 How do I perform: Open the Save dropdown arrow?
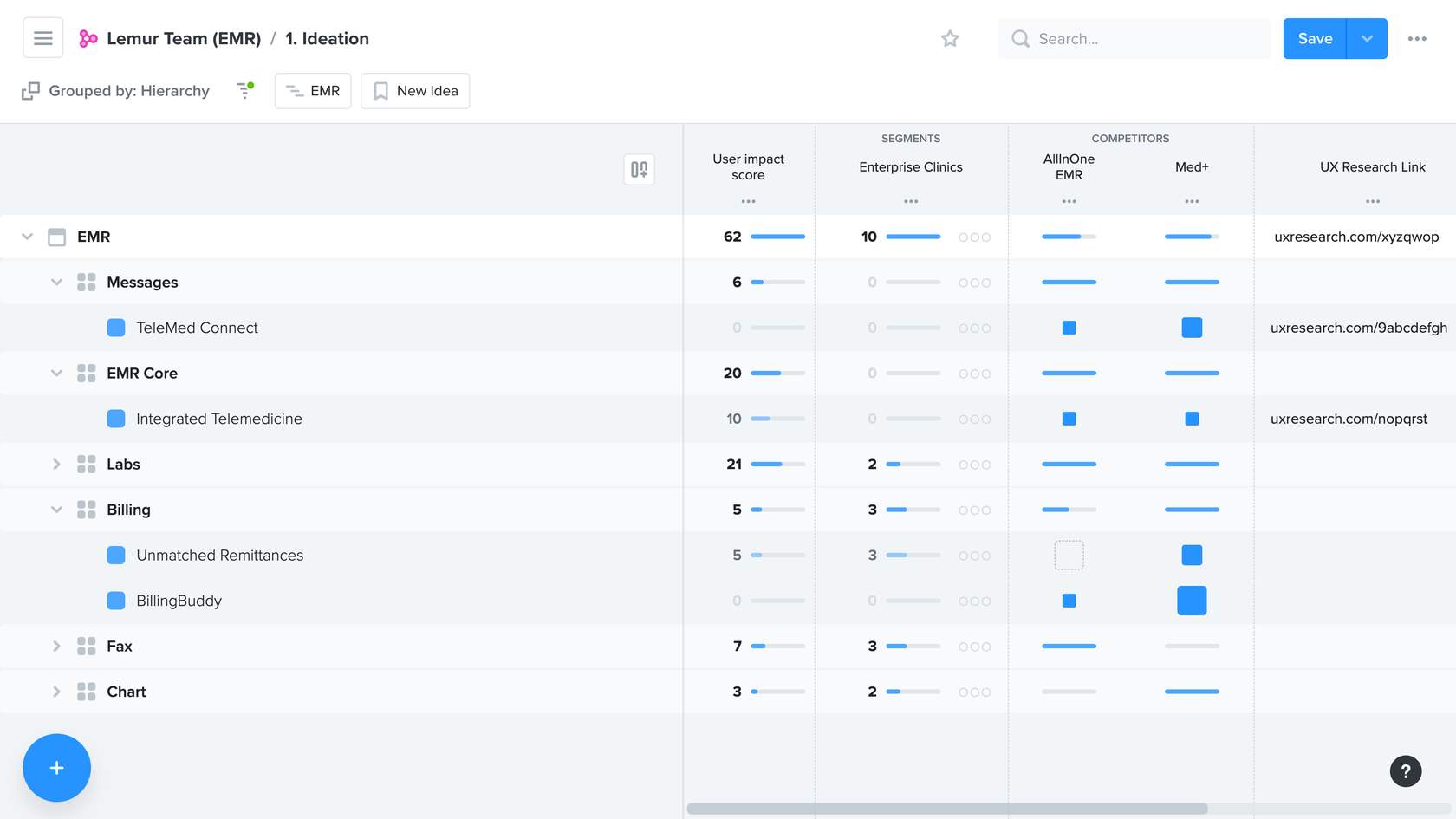pos(1367,39)
